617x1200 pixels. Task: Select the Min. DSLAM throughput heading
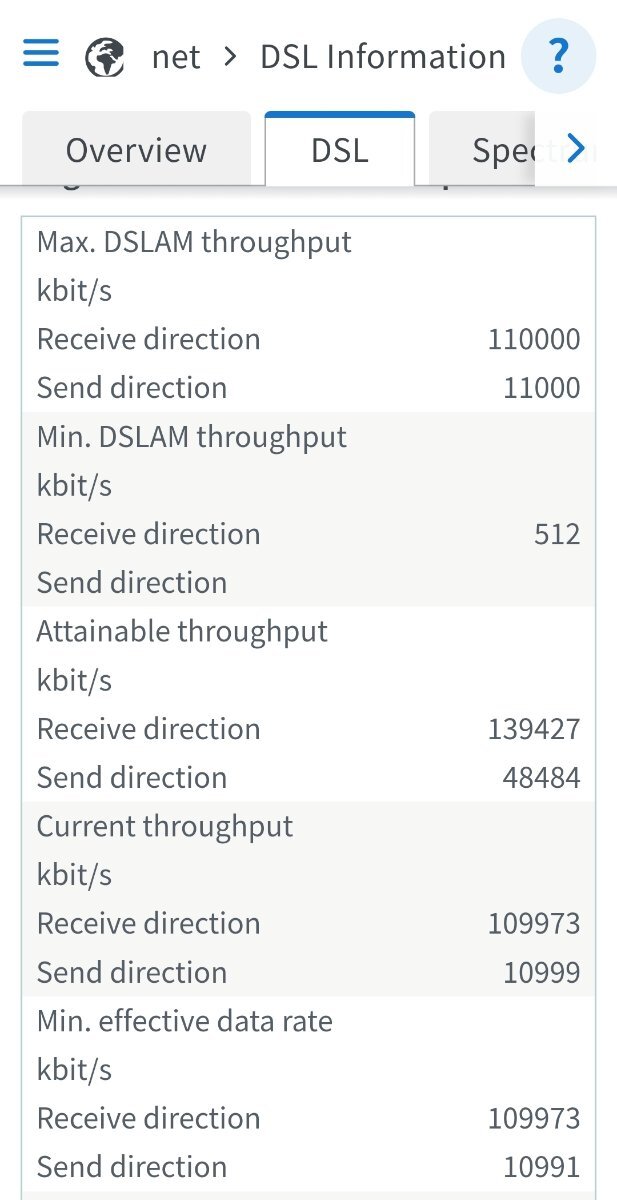tap(192, 437)
